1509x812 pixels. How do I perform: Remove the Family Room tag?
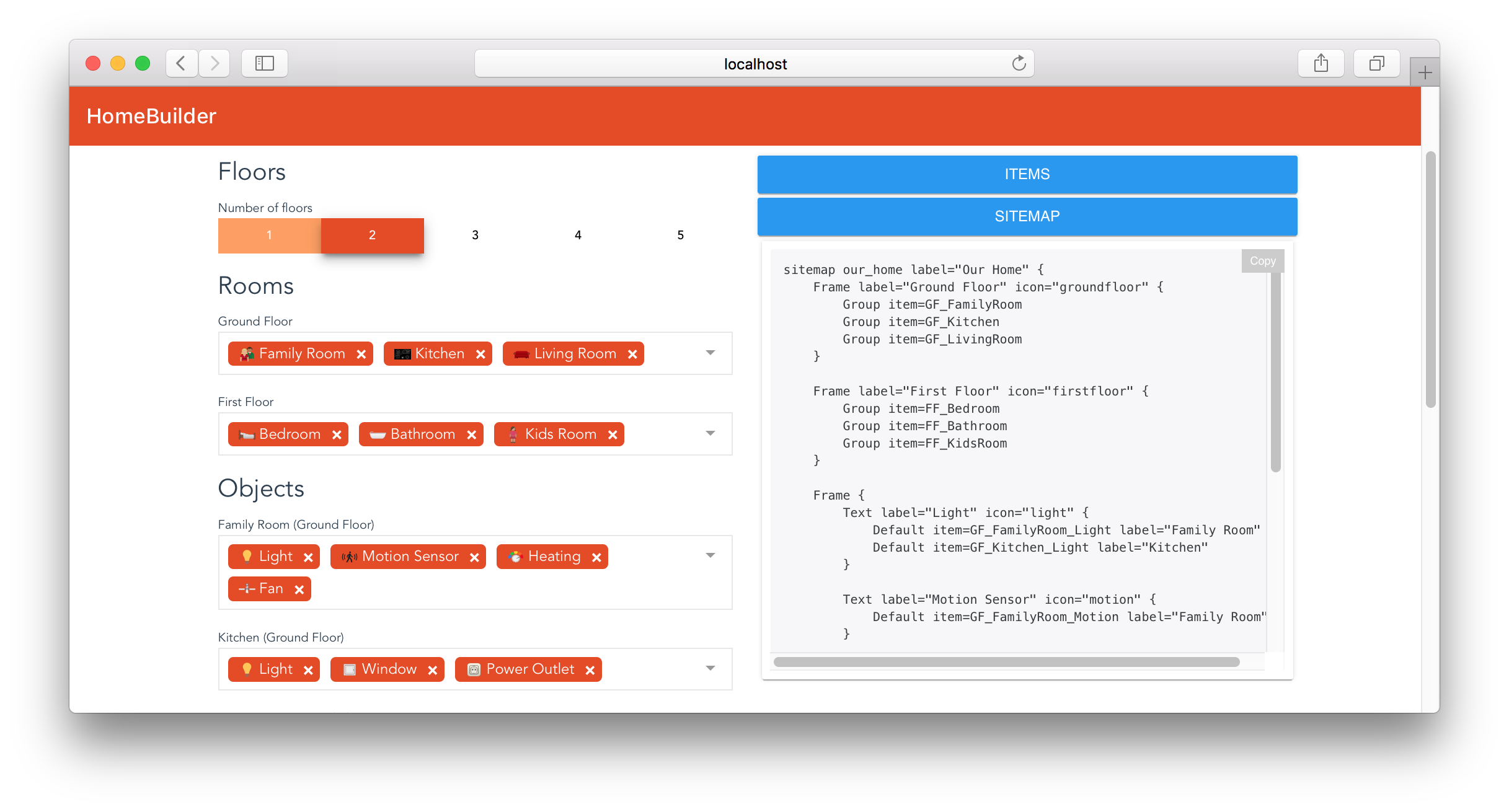[x=361, y=354]
